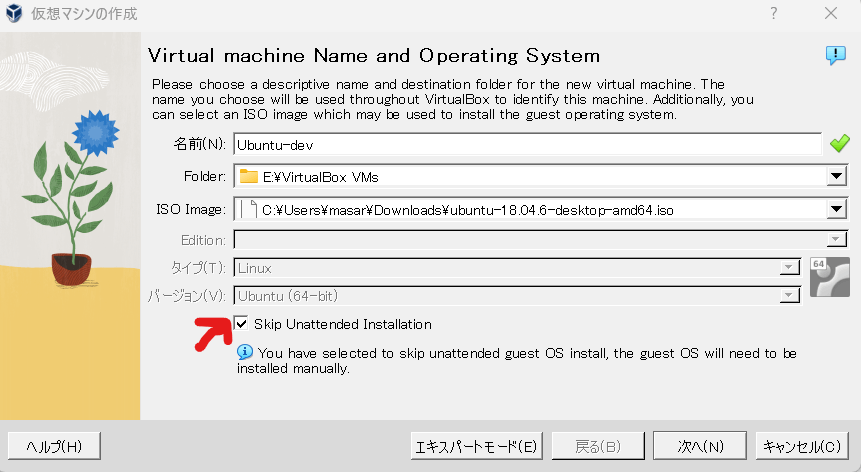This screenshot has height=472, width=861.
Task: Click the ヘルプ(H) help button
Action: coord(54,446)
